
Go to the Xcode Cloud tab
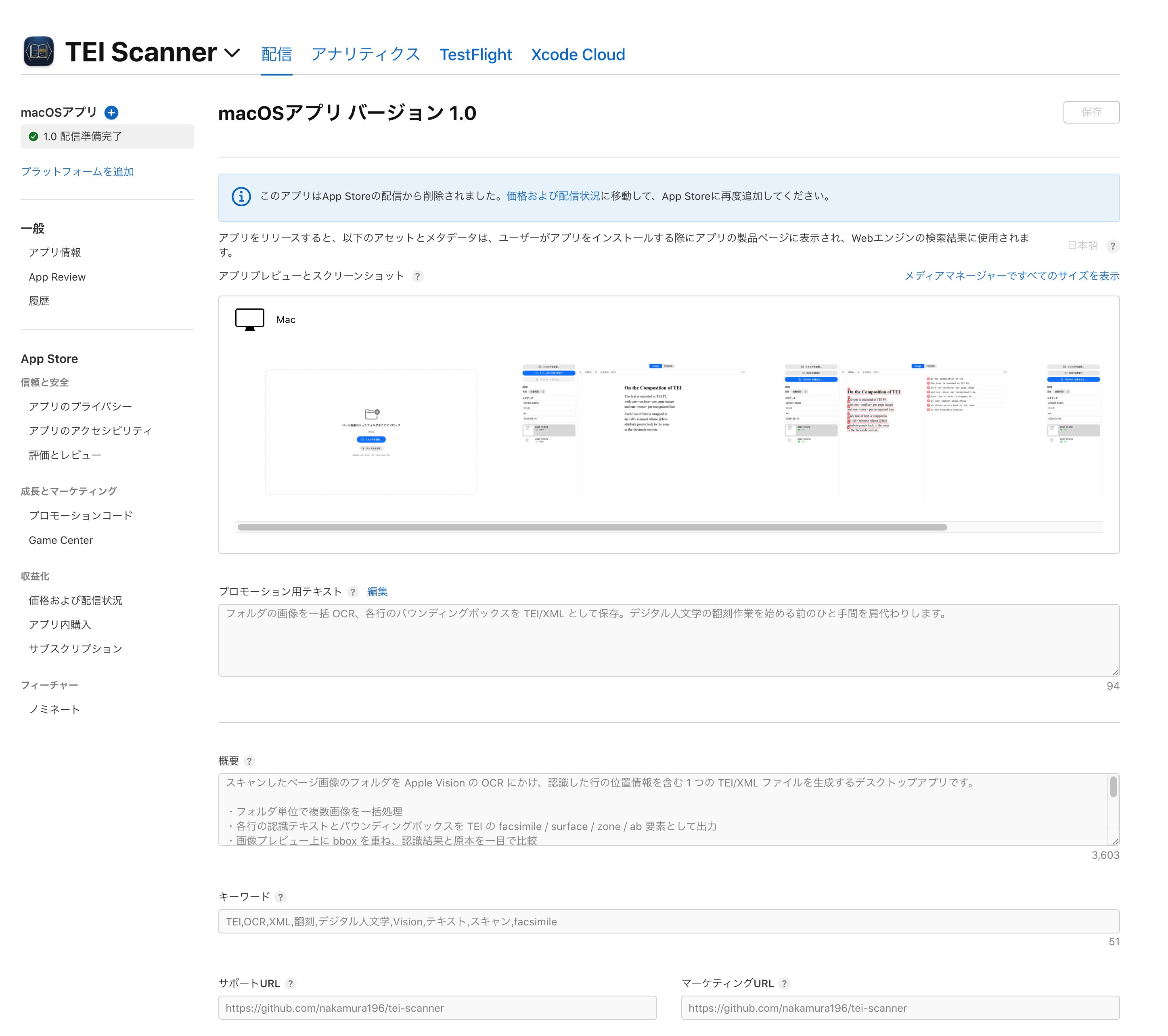(x=578, y=55)
